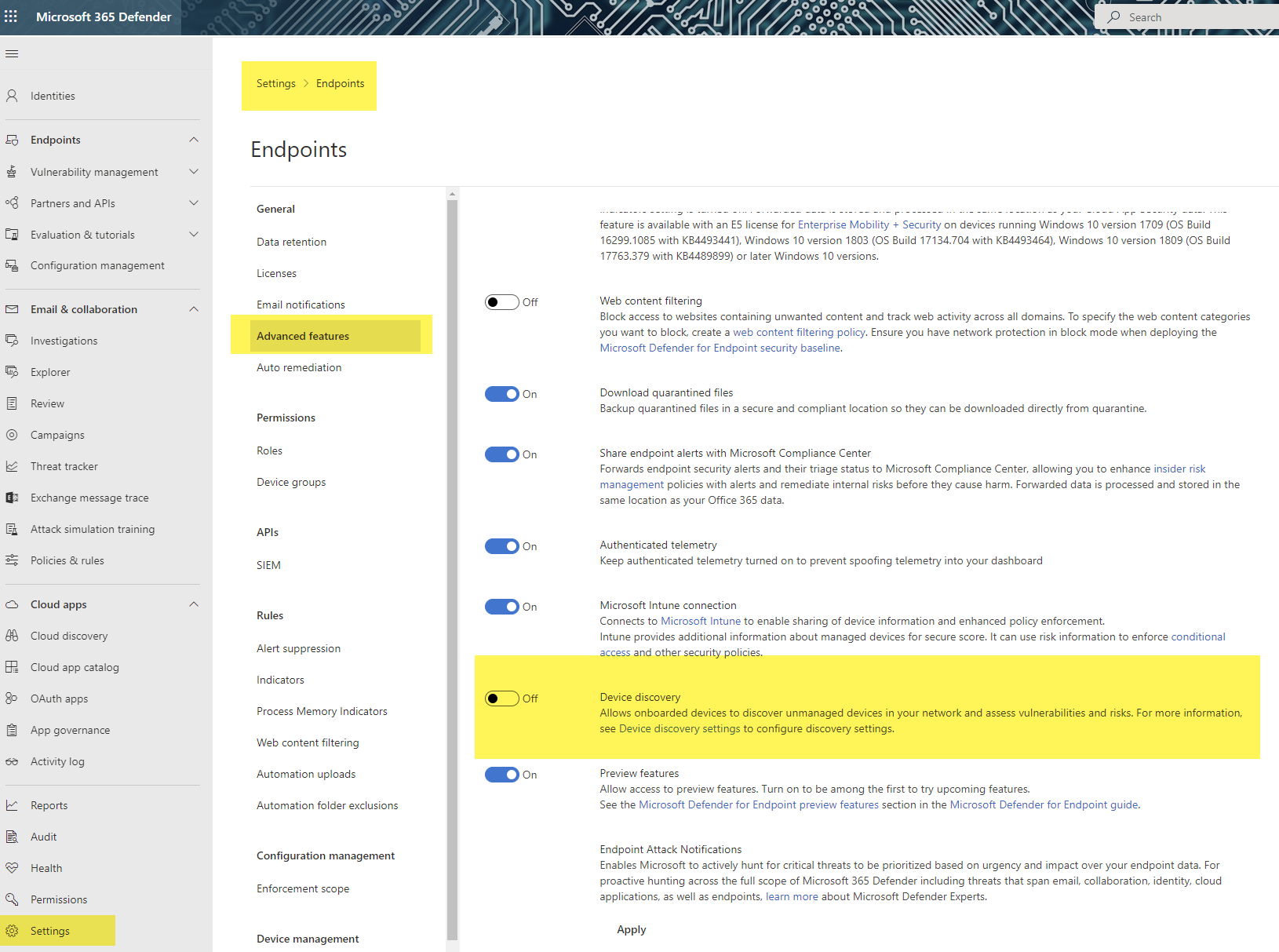The width and height of the screenshot is (1279, 952).
Task: Click the Reports chart icon
Action: click(x=12, y=805)
